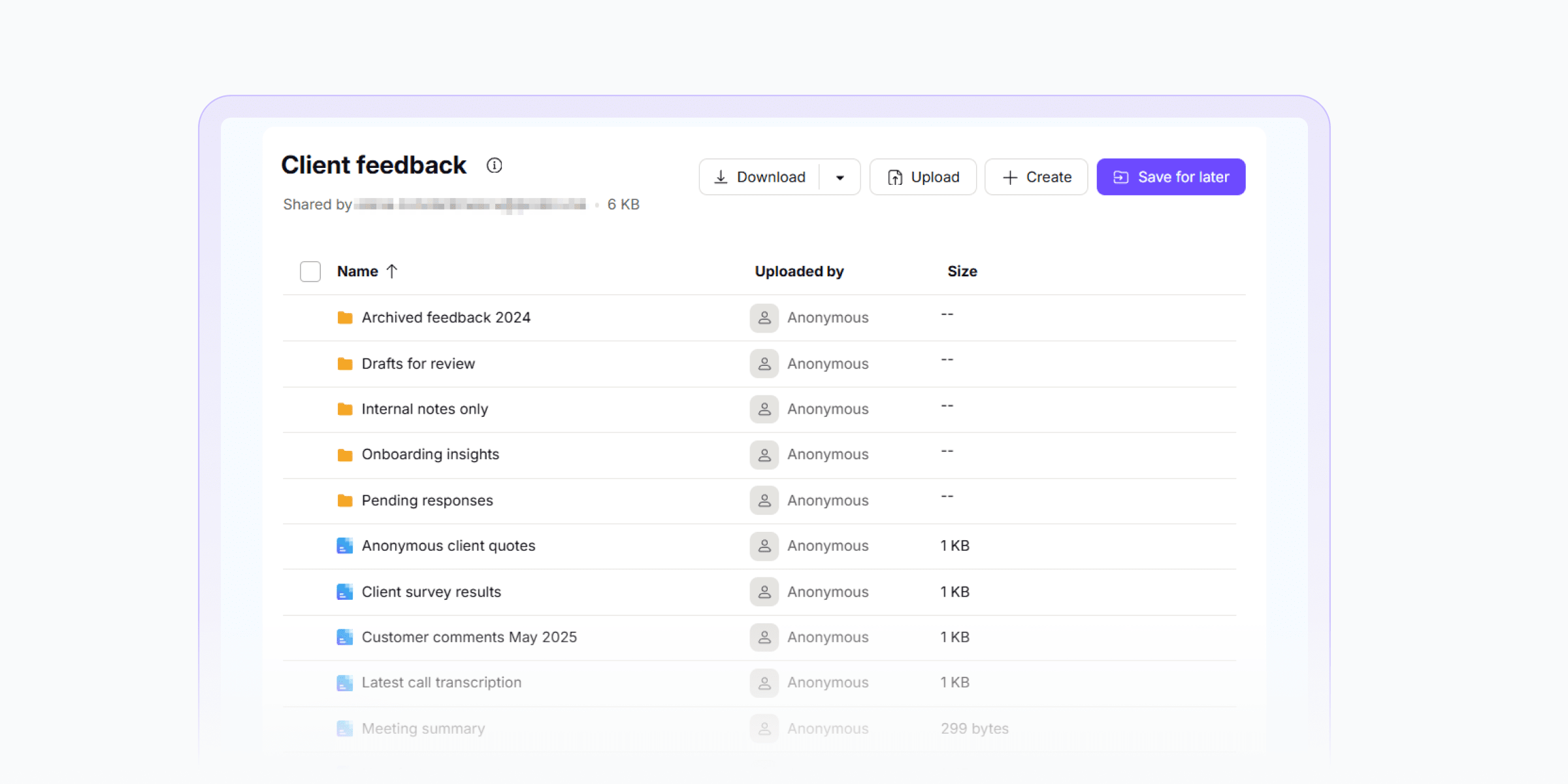Click the Archived feedback 2024 folder icon

(x=345, y=318)
